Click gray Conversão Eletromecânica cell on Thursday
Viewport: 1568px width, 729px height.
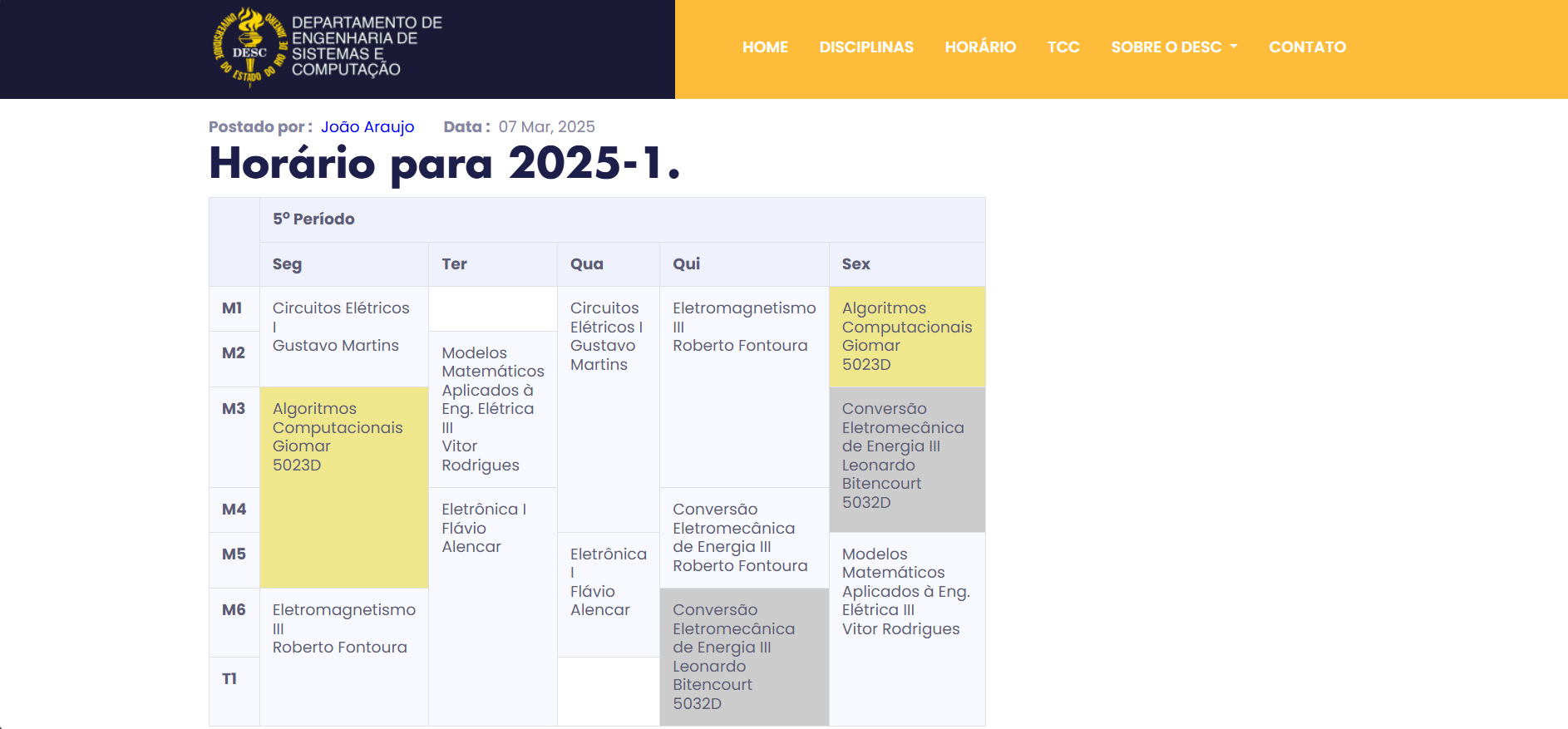tap(743, 657)
